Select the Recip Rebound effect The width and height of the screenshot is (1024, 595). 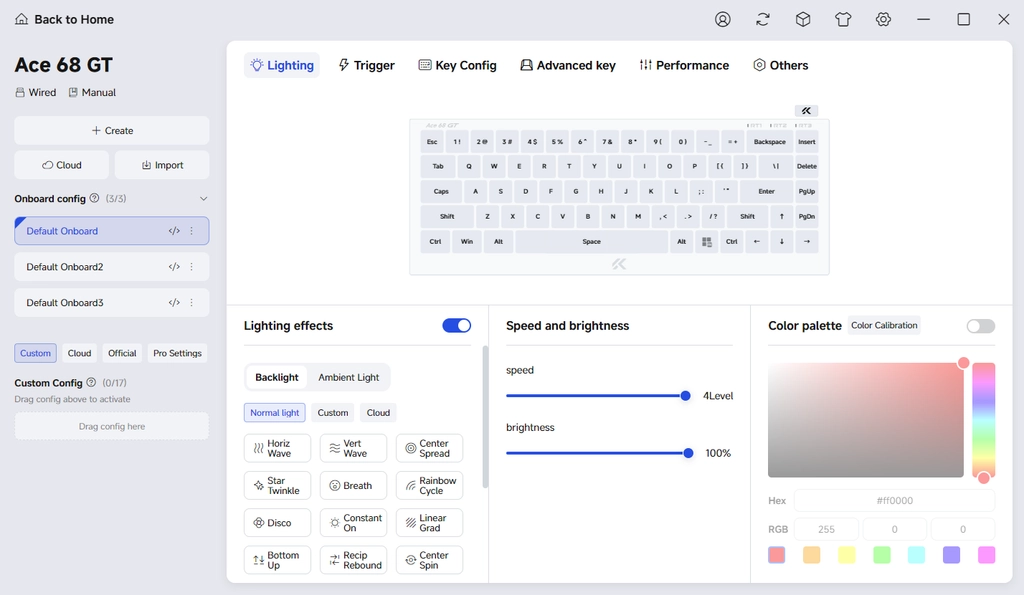(353, 560)
